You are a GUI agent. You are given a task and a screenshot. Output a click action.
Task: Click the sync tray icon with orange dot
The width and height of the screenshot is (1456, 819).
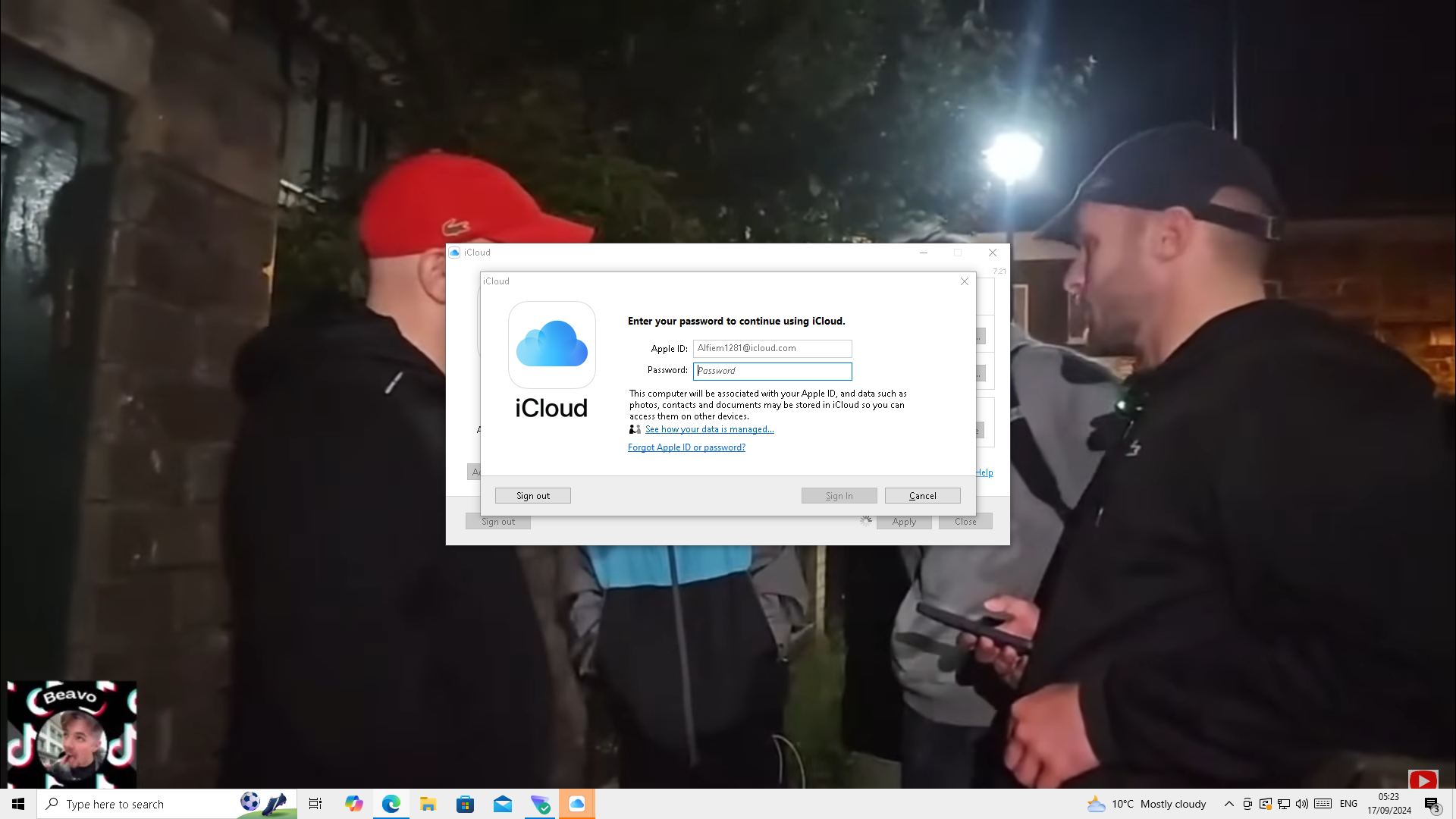(1266, 804)
